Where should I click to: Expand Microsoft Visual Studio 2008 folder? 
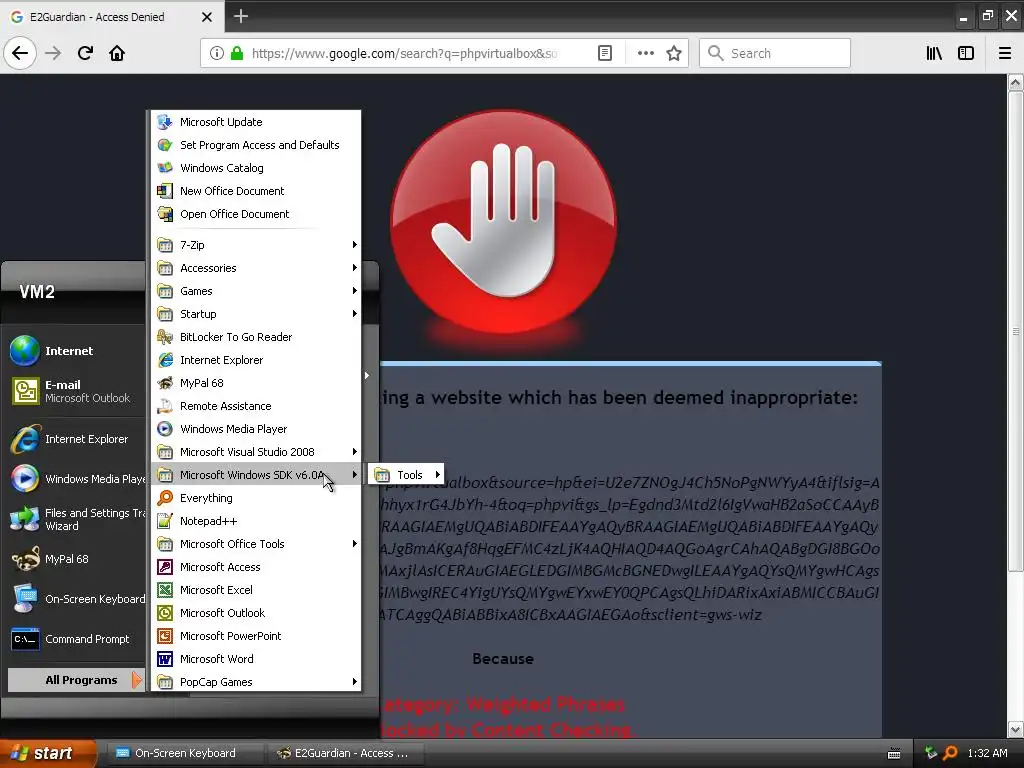pyautogui.click(x=255, y=452)
